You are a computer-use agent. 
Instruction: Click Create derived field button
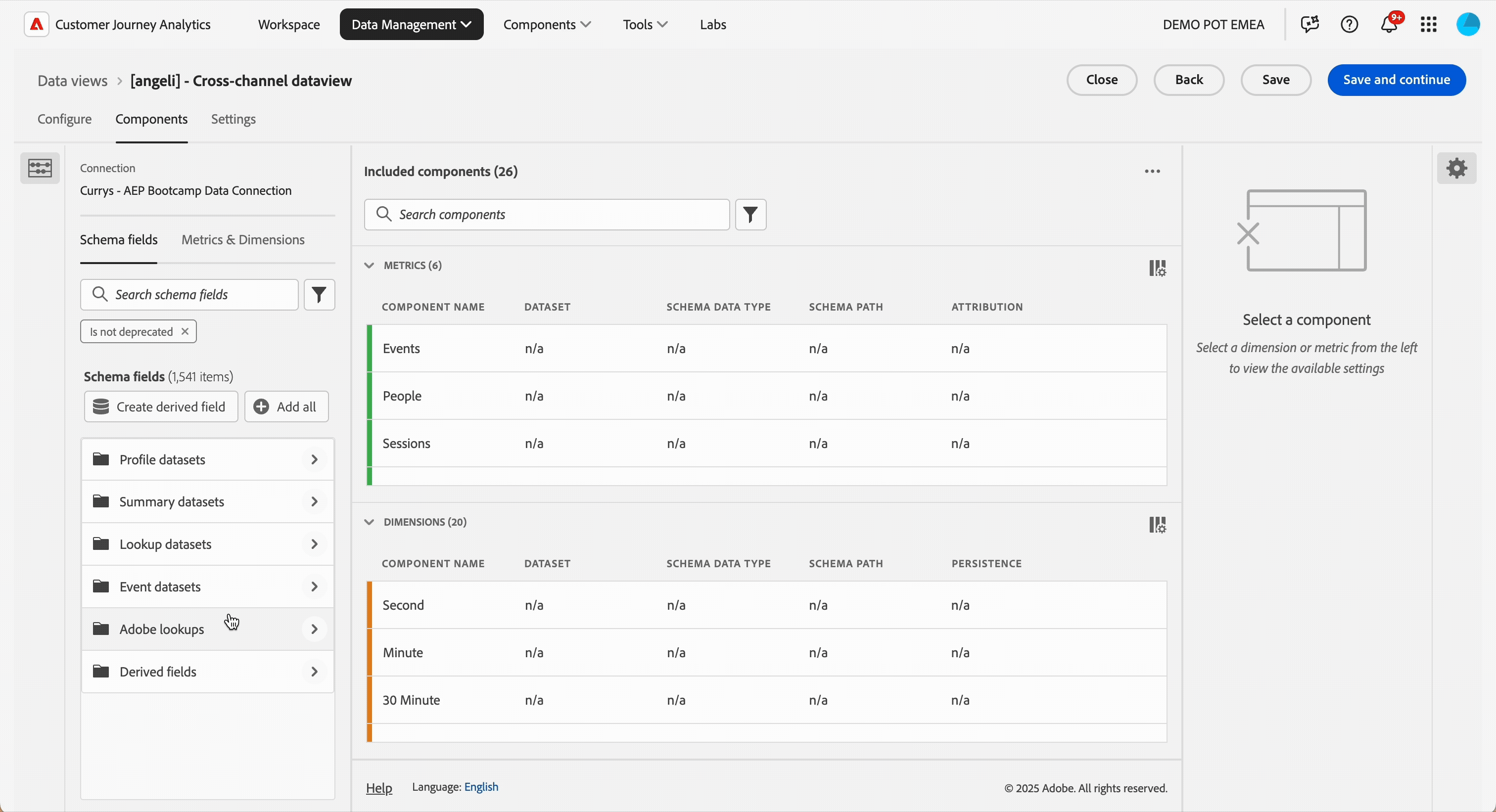(161, 407)
